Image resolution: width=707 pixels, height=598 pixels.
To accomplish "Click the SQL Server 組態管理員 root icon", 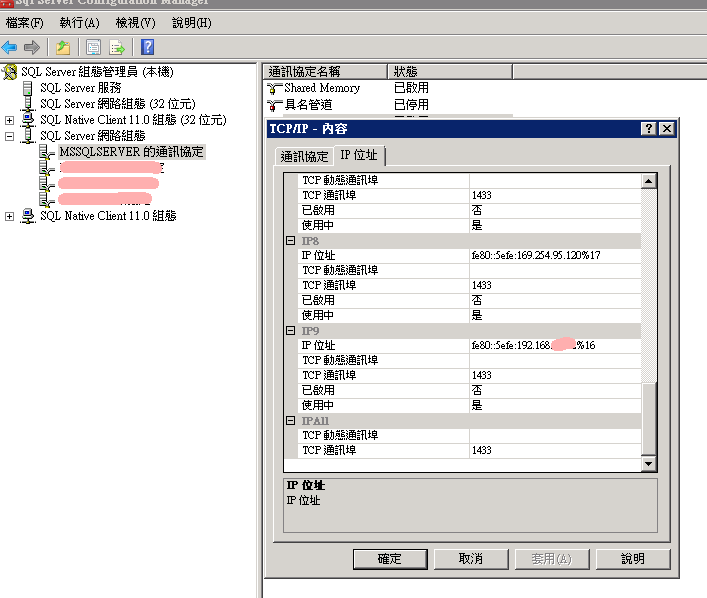I will pyautogui.click(x=9, y=72).
